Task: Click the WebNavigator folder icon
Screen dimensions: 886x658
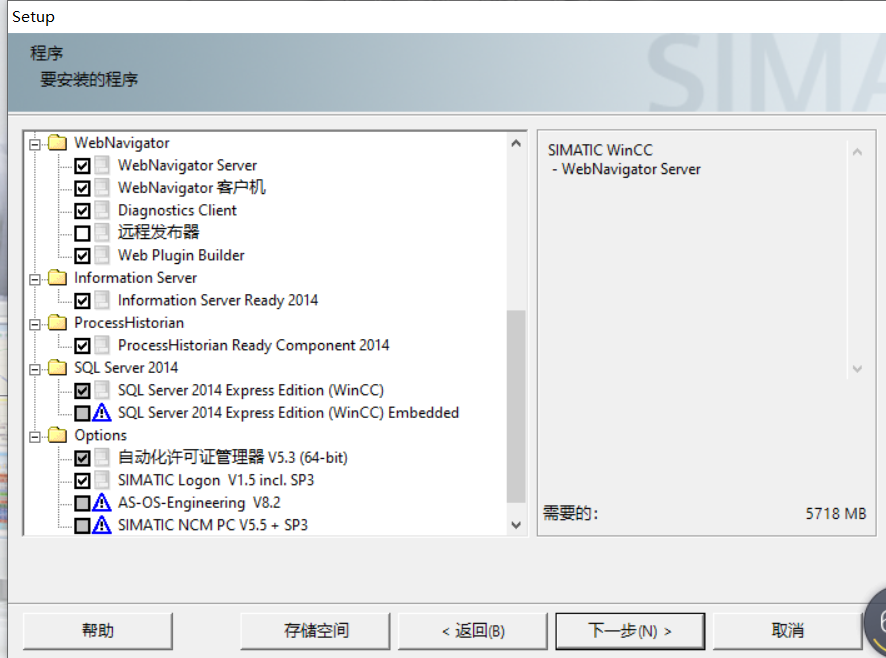Action: (x=56, y=142)
